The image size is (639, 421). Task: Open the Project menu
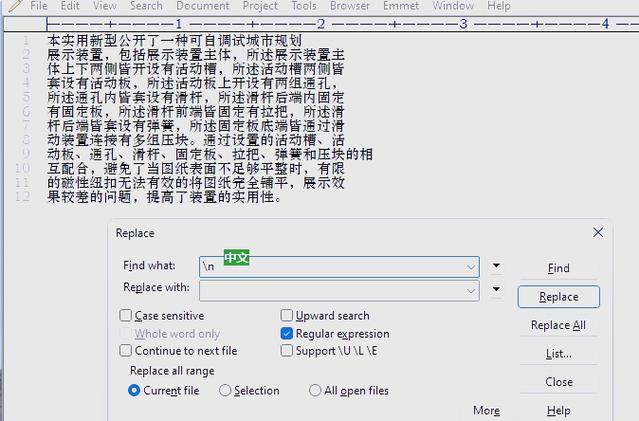coord(260,6)
